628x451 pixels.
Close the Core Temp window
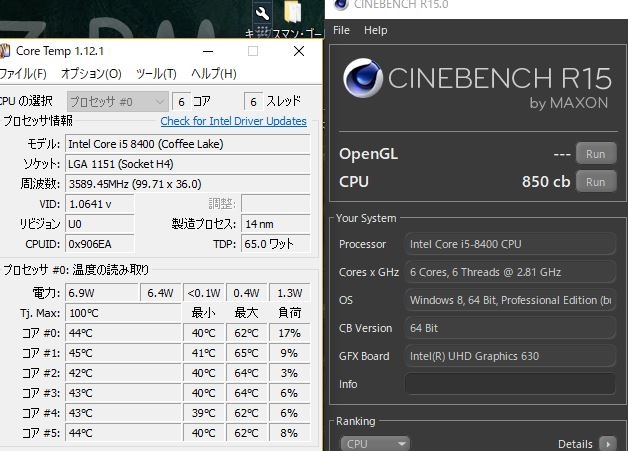[x=298, y=50]
